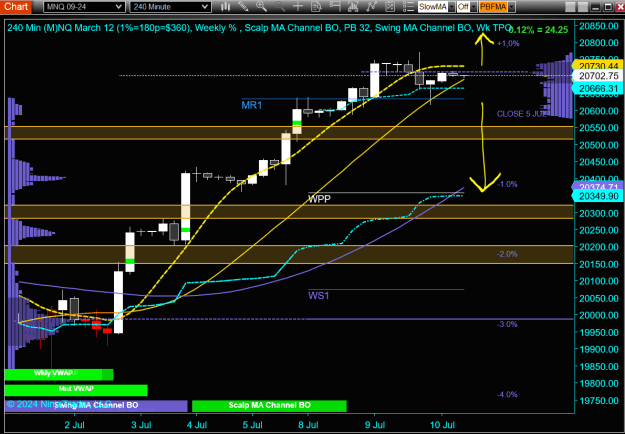Screen dimensions: 625x434
Task: Select the Chart tab label
Action: (x=16, y=6)
